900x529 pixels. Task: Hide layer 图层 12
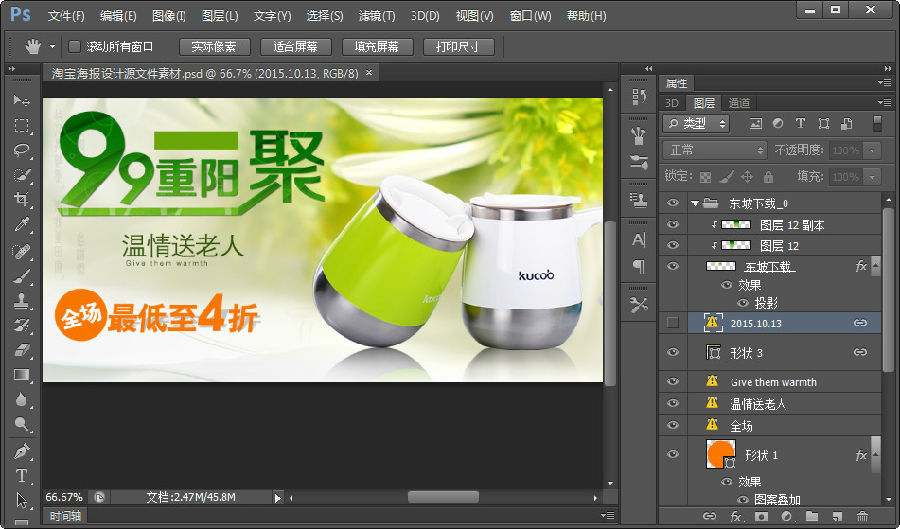673,245
